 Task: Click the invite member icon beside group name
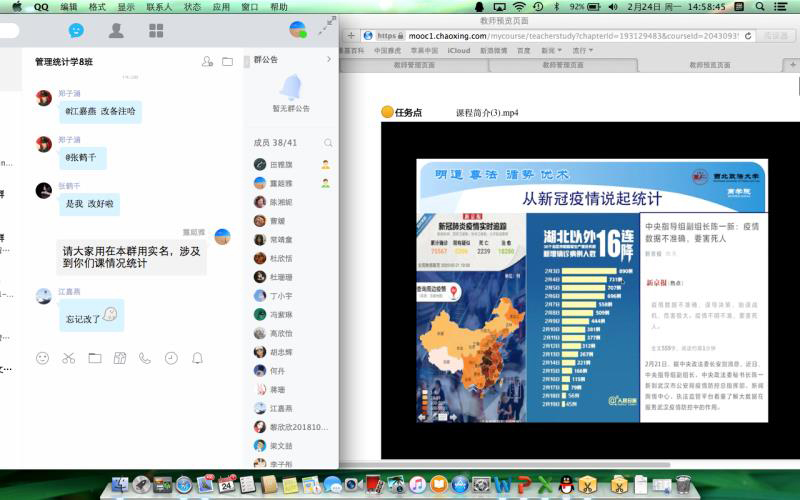coord(207,62)
